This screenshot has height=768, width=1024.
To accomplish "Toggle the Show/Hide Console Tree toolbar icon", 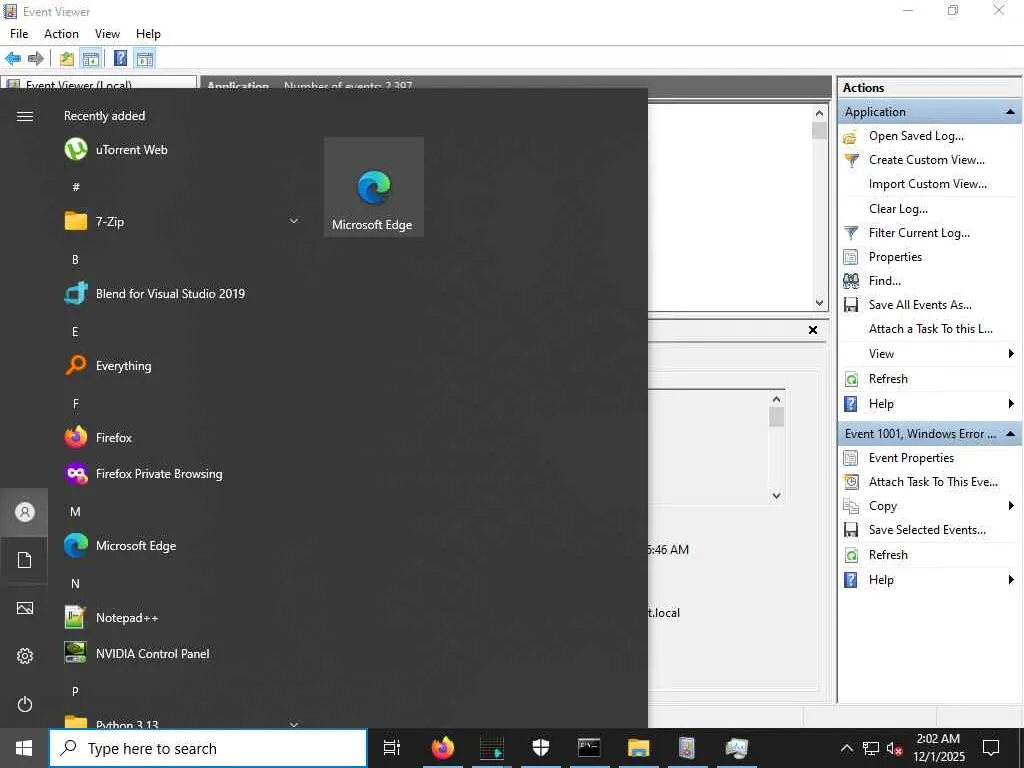I will pyautogui.click(x=91, y=59).
